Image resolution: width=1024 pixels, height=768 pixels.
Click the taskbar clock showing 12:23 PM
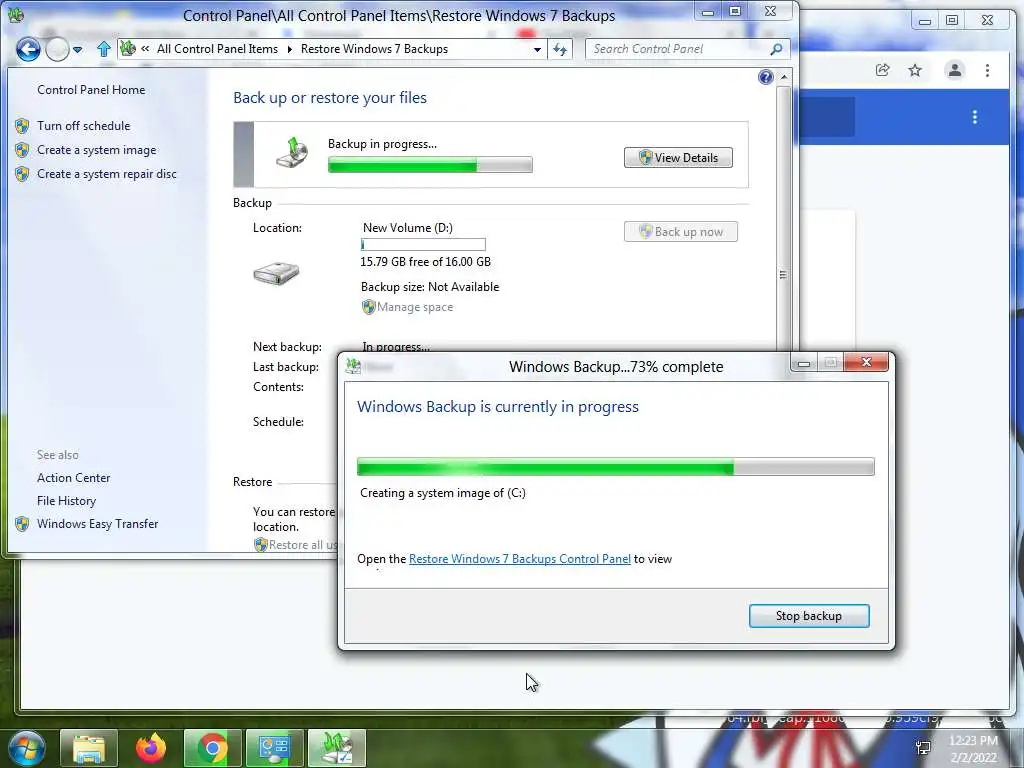point(973,748)
